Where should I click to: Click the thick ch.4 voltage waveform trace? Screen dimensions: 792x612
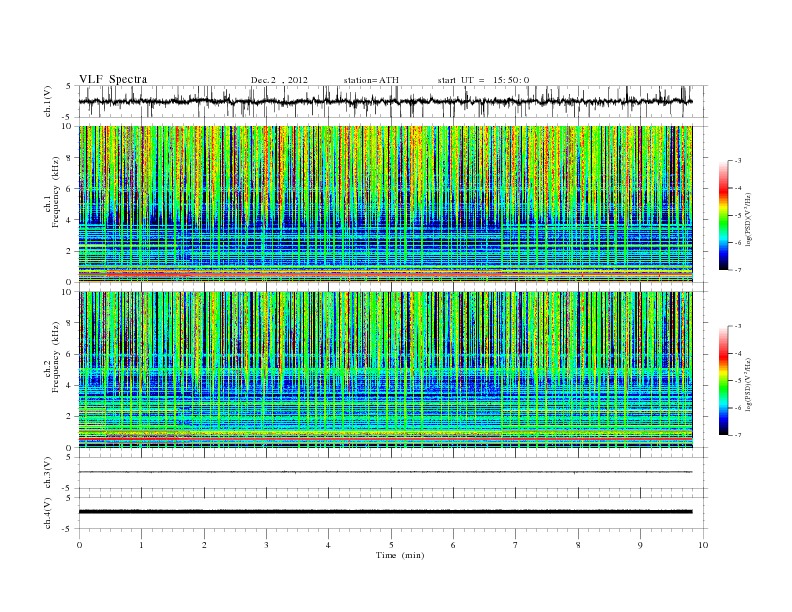pyautogui.click(x=385, y=512)
